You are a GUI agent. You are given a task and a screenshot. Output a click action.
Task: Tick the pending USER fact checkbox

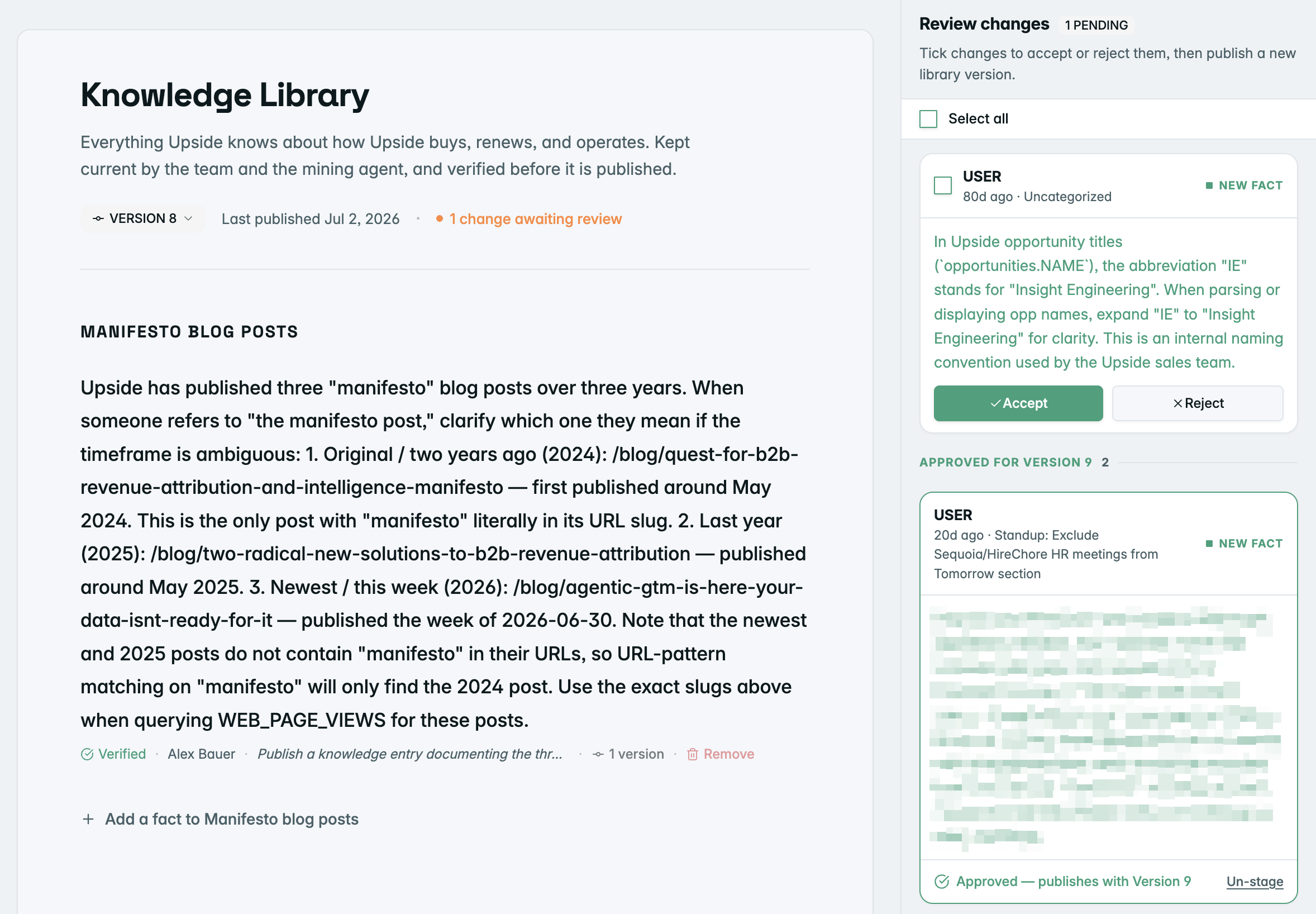(942, 185)
